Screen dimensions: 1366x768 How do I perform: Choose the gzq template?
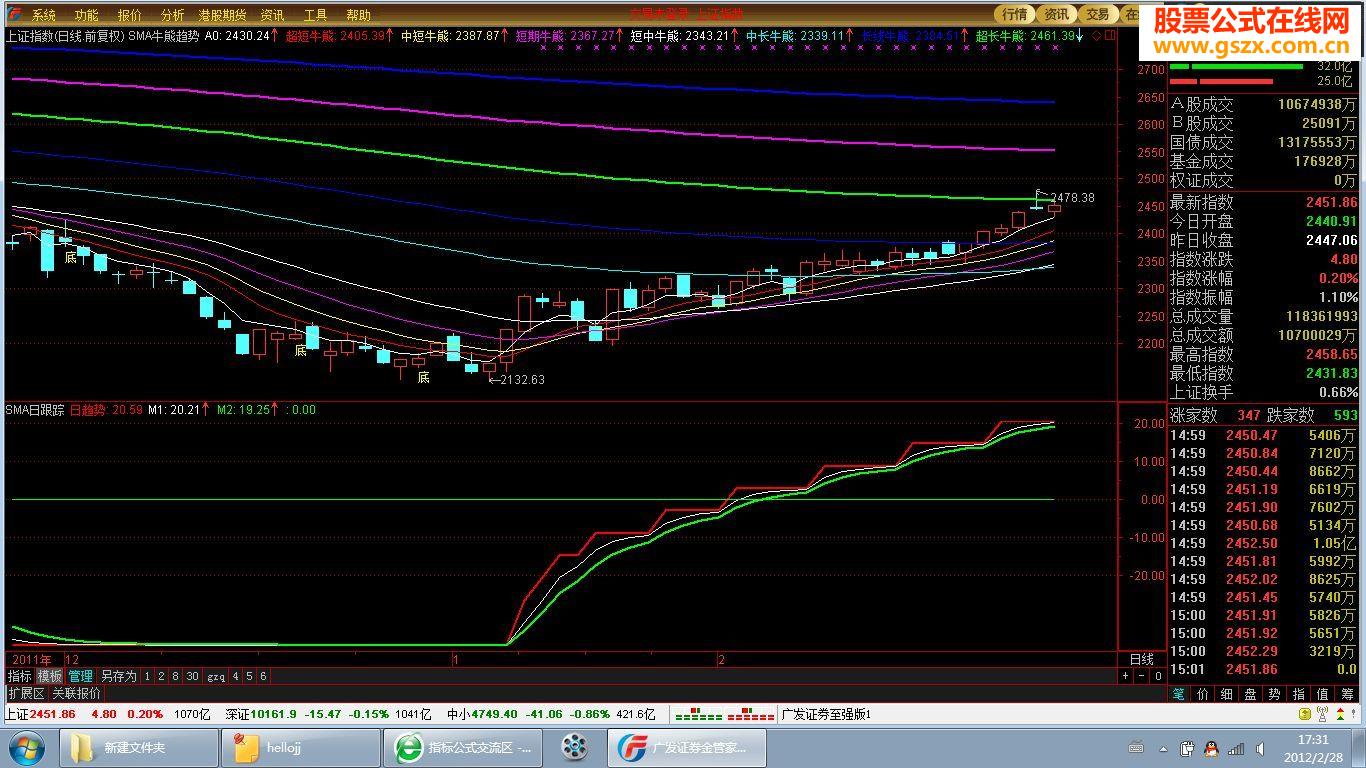point(216,677)
